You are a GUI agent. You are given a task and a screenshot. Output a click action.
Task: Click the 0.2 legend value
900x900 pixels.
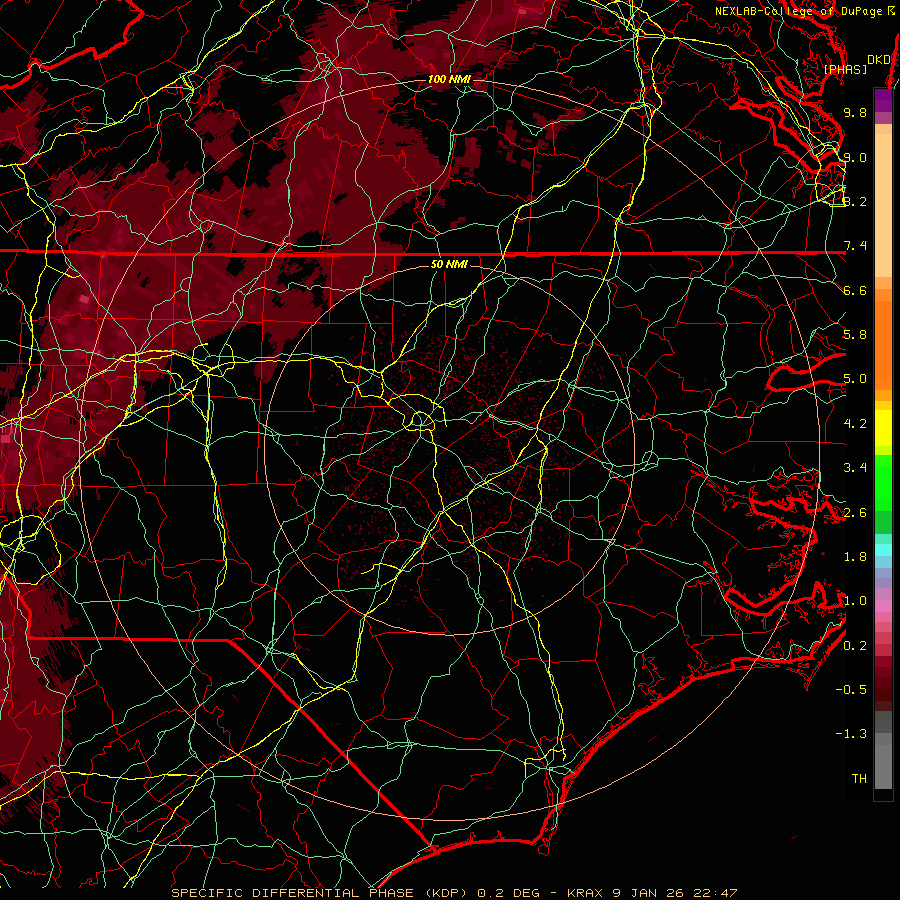point(855,646)
